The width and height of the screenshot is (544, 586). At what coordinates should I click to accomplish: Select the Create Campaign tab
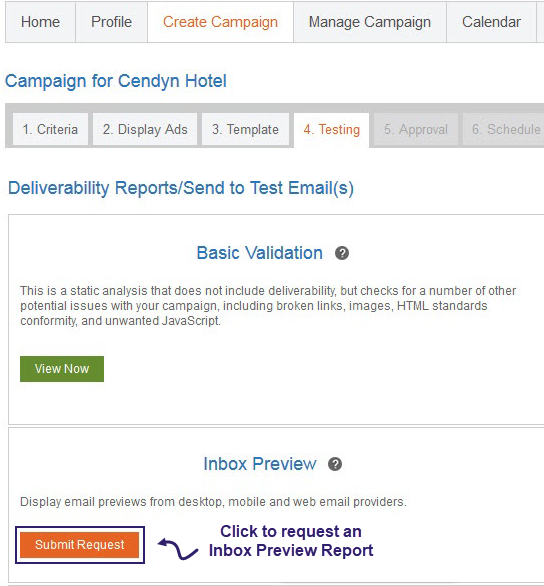220,22
